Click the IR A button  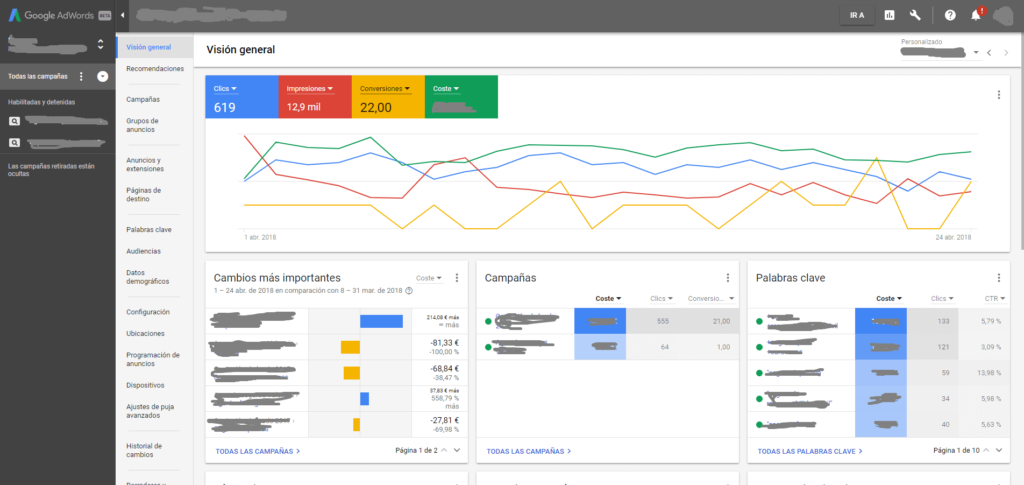point(857,16)
